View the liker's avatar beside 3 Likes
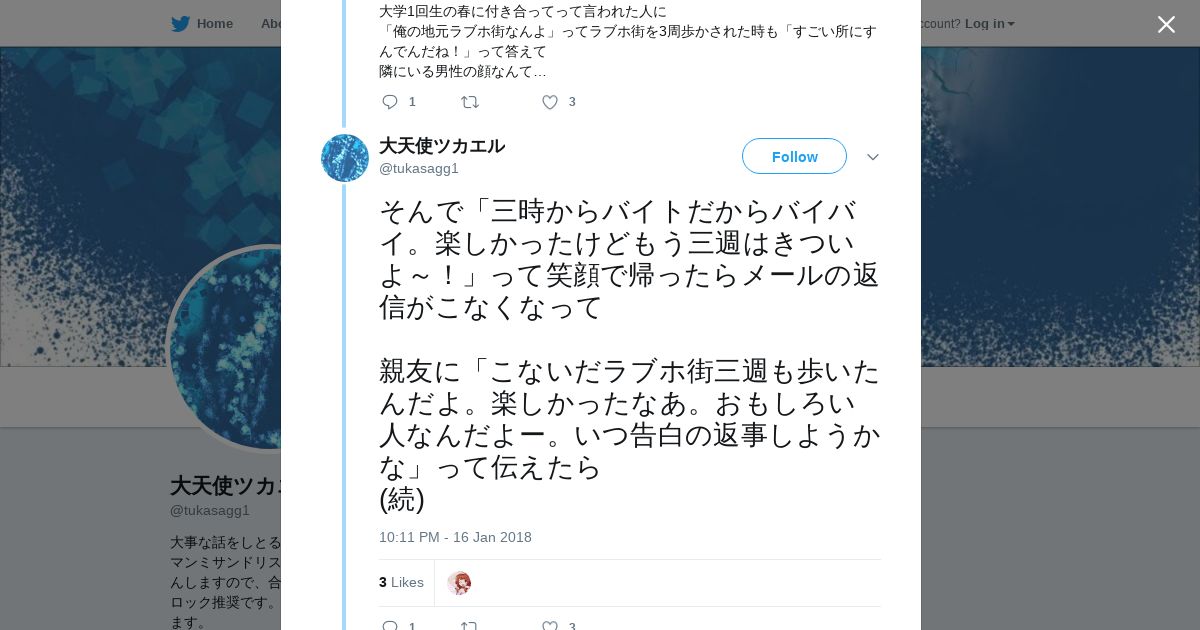Screen dimensions: 1200x630 pos(459,583)
